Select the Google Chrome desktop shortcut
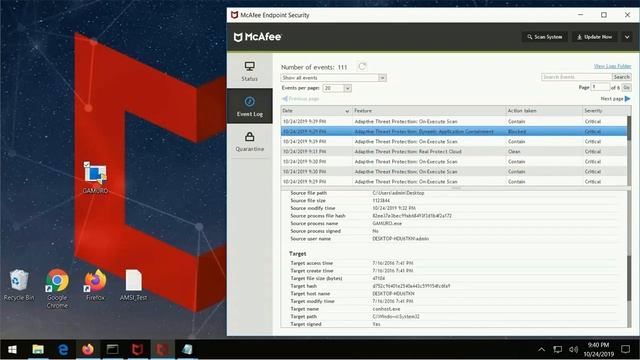 [57, 289]
